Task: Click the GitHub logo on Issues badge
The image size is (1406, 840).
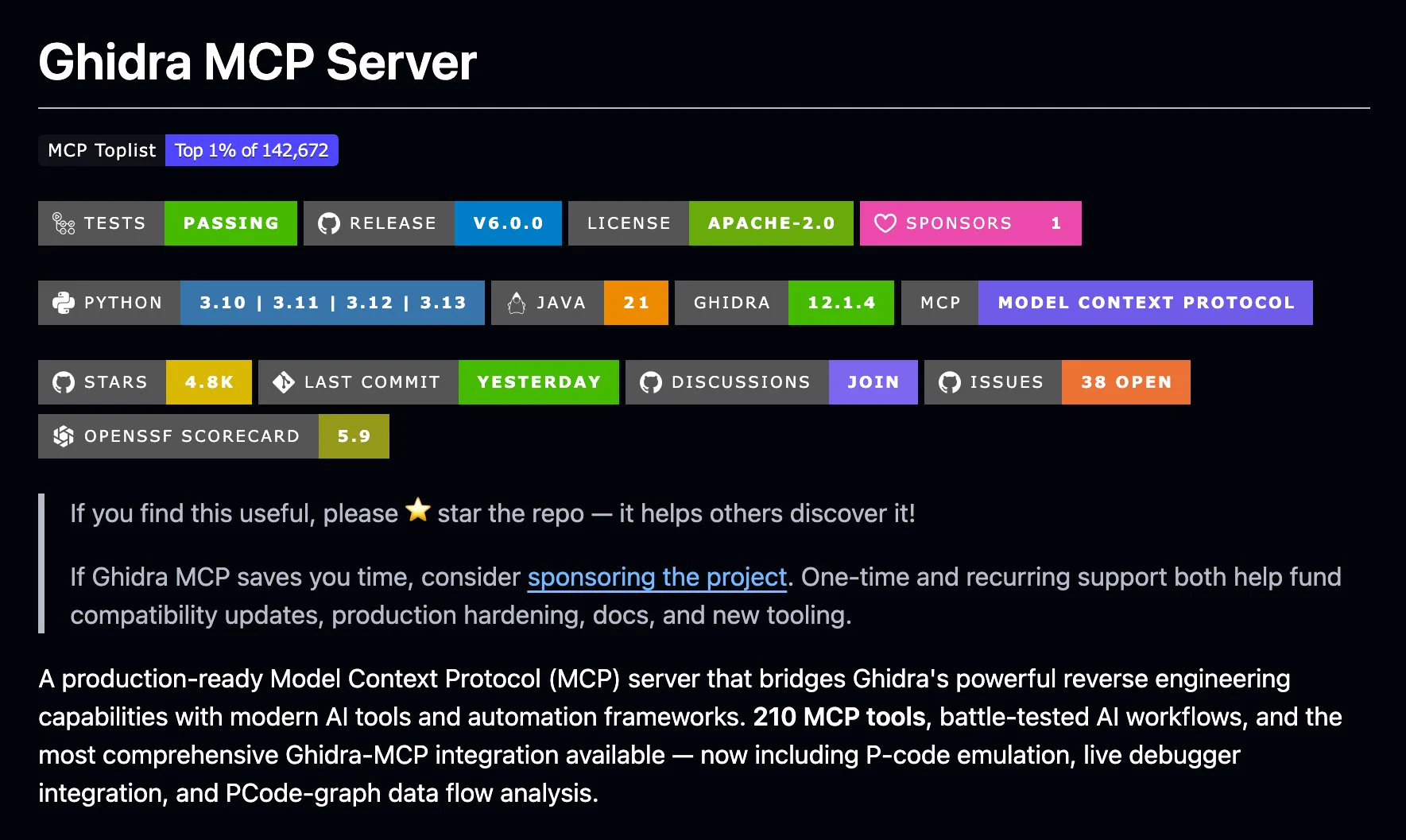Action: coord(950,382)
